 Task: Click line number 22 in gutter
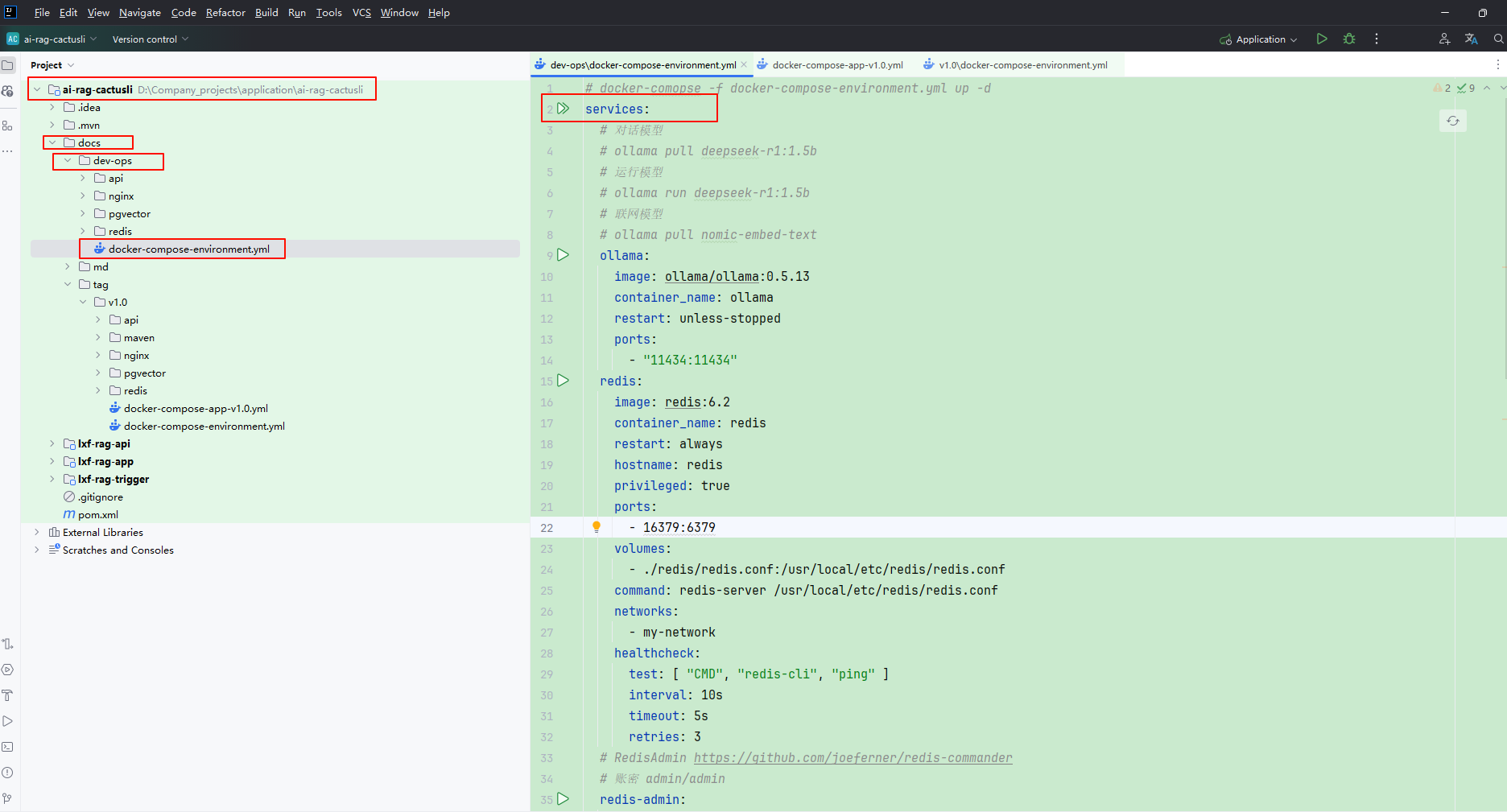547,527
